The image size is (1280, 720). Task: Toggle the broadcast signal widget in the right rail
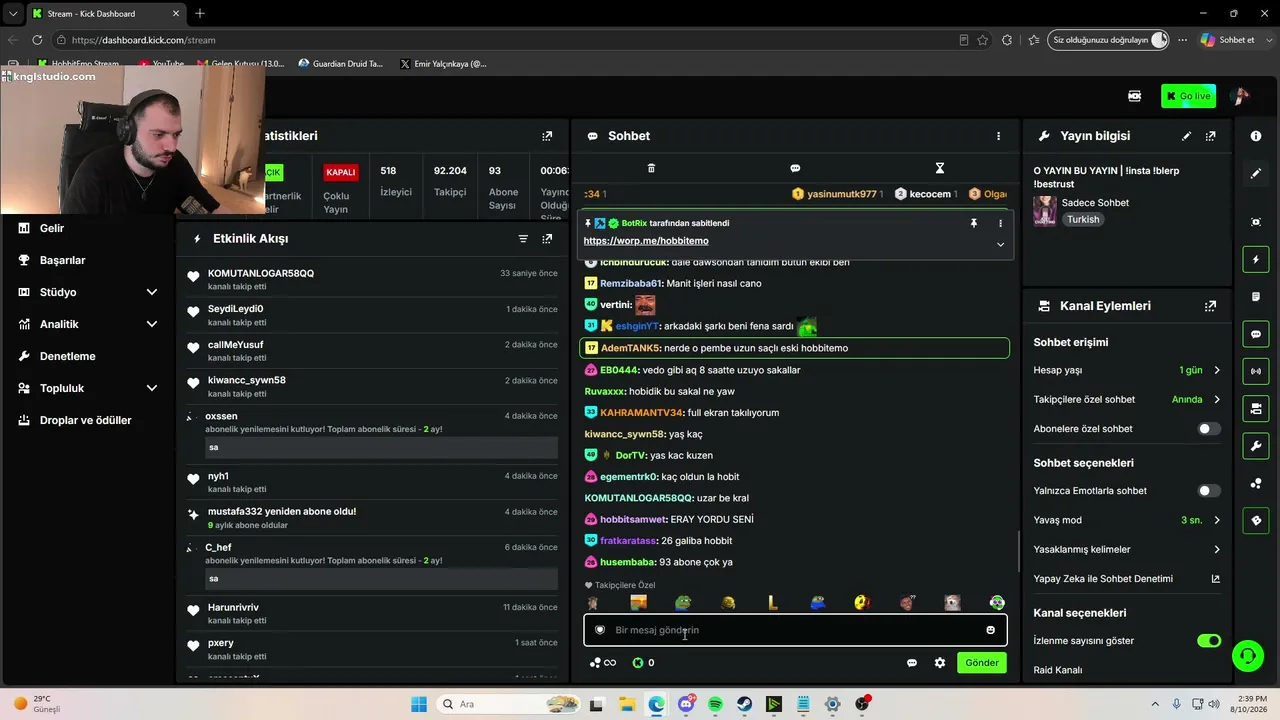1256,371
